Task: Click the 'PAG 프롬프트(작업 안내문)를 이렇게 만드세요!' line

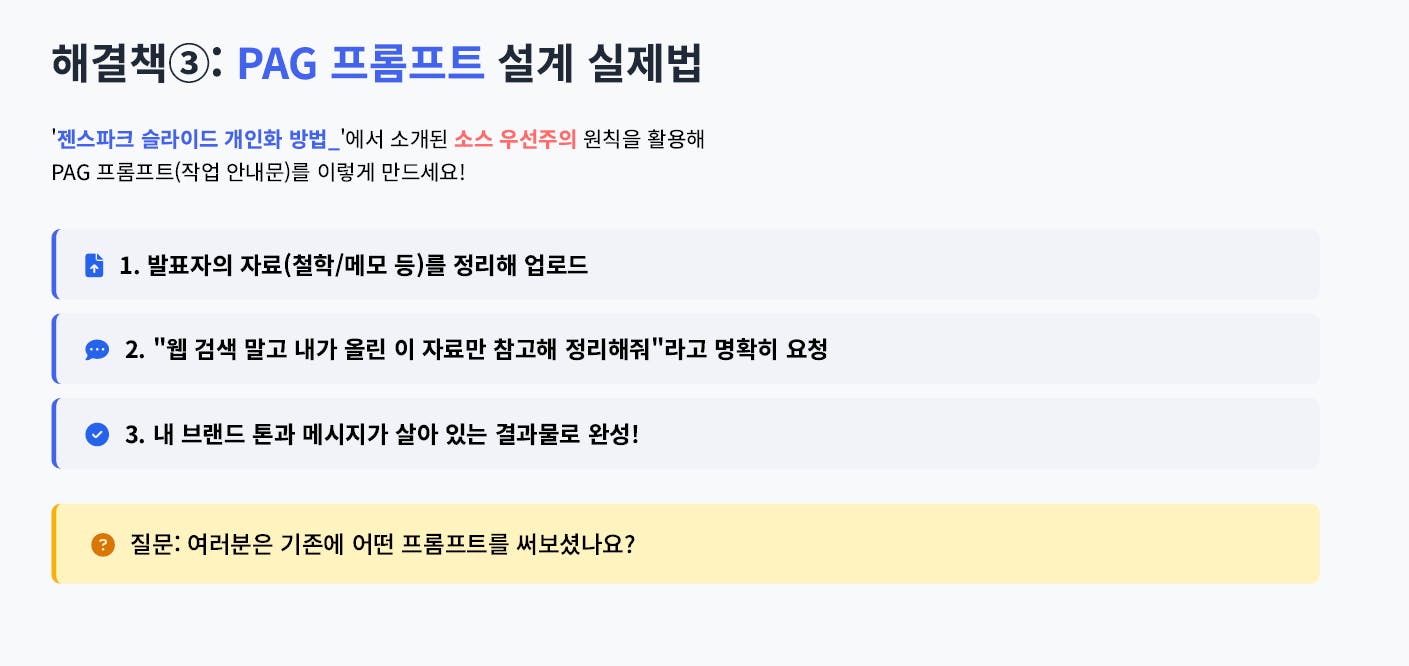Action: pos(258,172)
